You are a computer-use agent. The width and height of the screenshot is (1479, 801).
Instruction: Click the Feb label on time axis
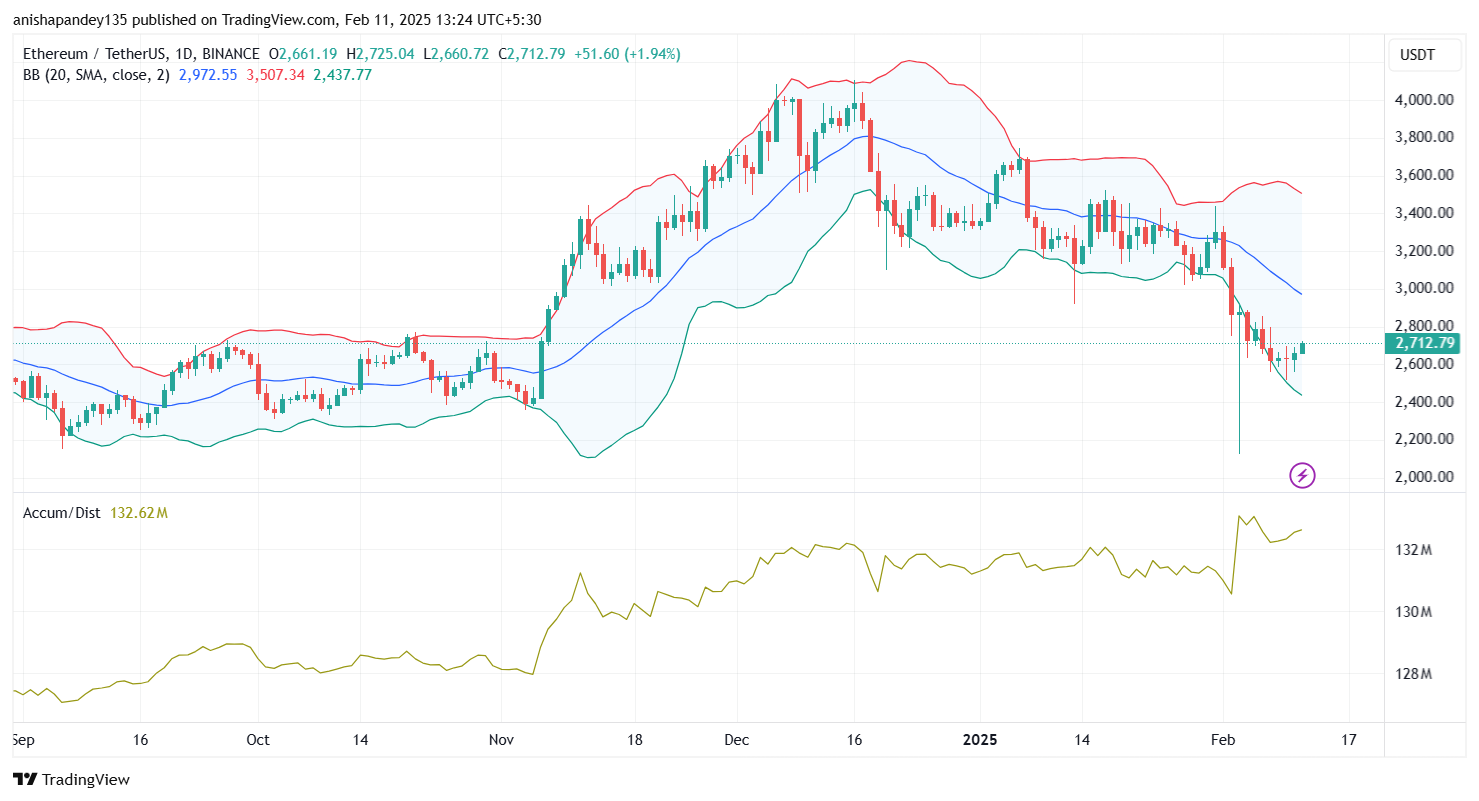tap(1223, 741)
